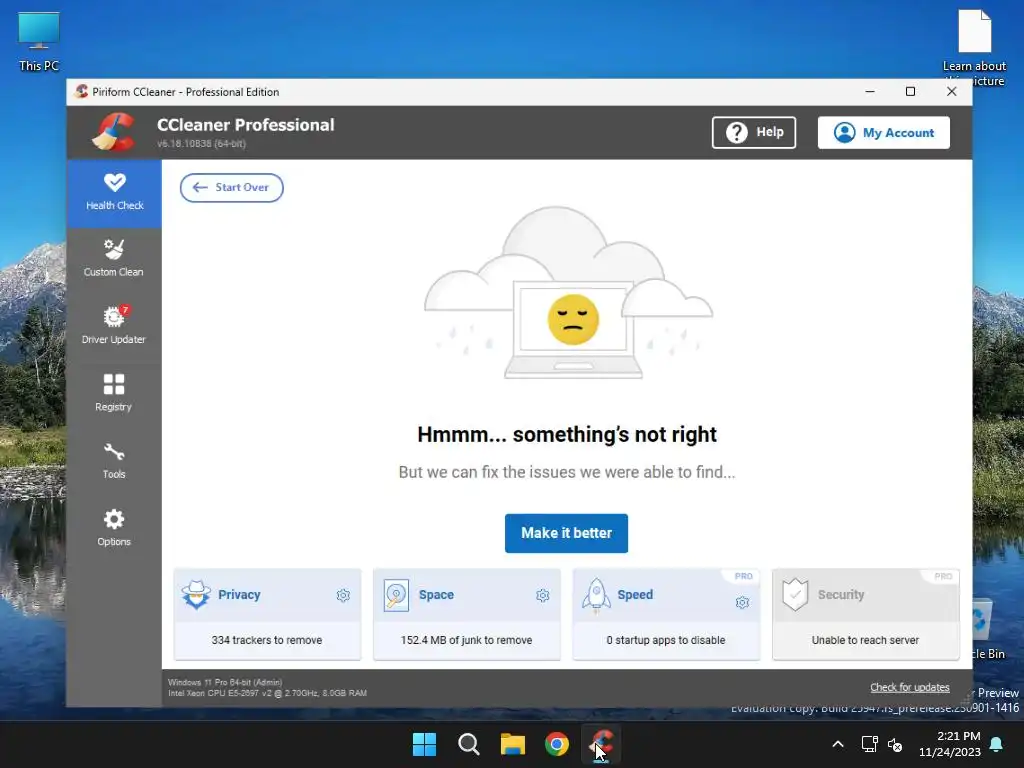Click CCleaner taskbar icon
This screenshot has height=768, width=1024.
click(x=601, y=744)
